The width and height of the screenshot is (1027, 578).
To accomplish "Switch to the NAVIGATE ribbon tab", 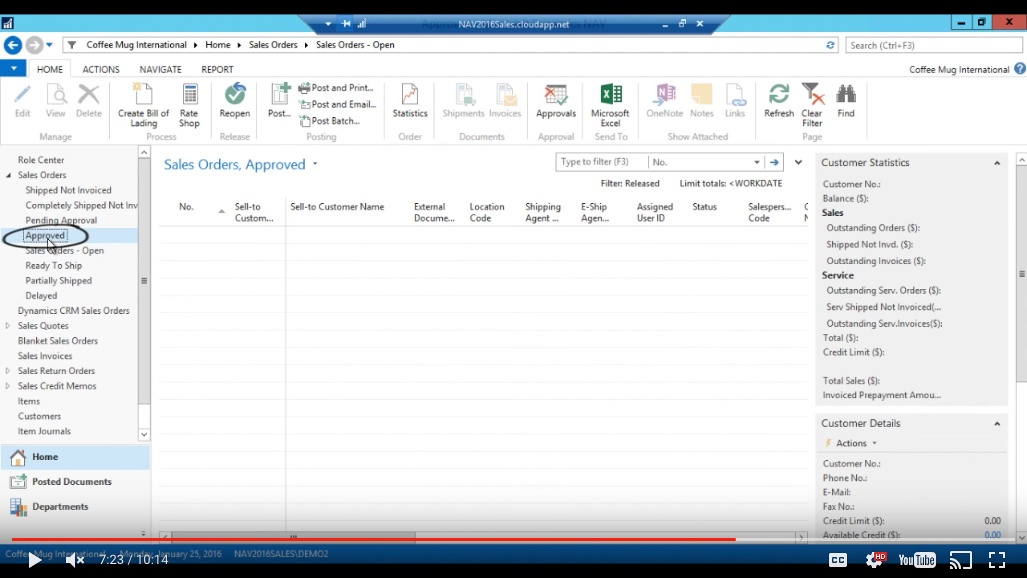I will coord(160,69).
